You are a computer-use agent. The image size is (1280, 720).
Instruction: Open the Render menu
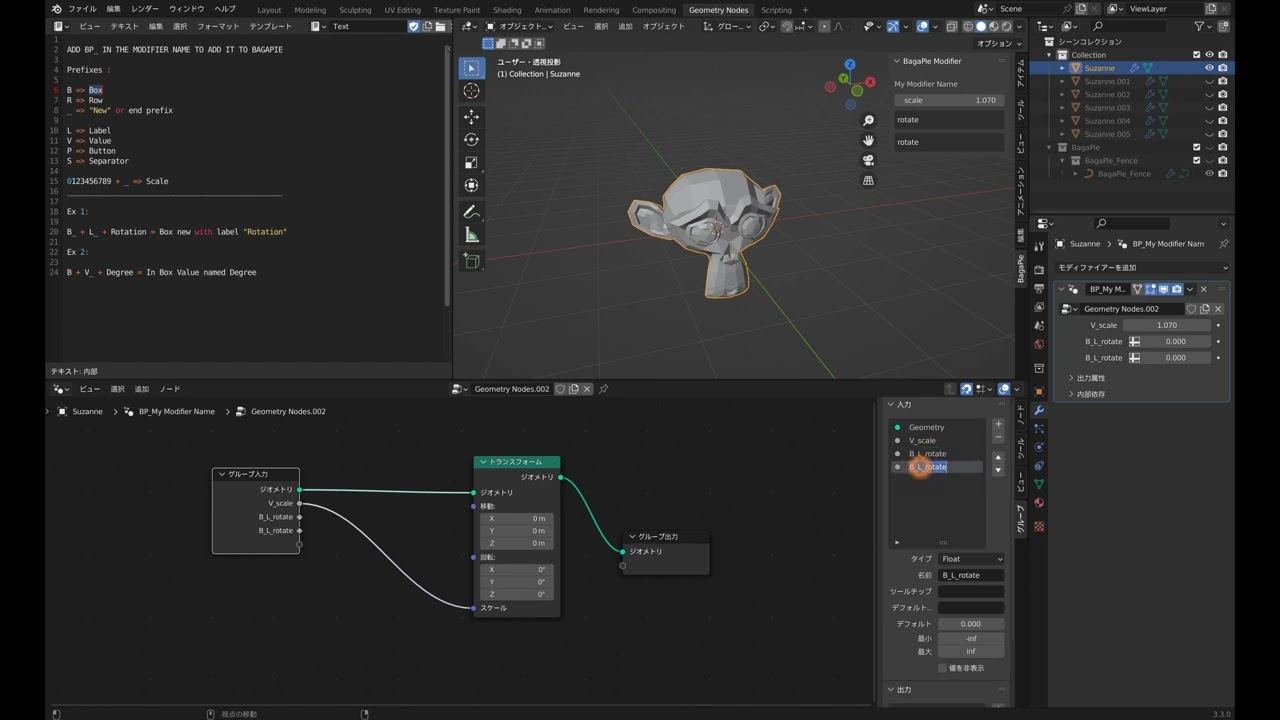145,9
